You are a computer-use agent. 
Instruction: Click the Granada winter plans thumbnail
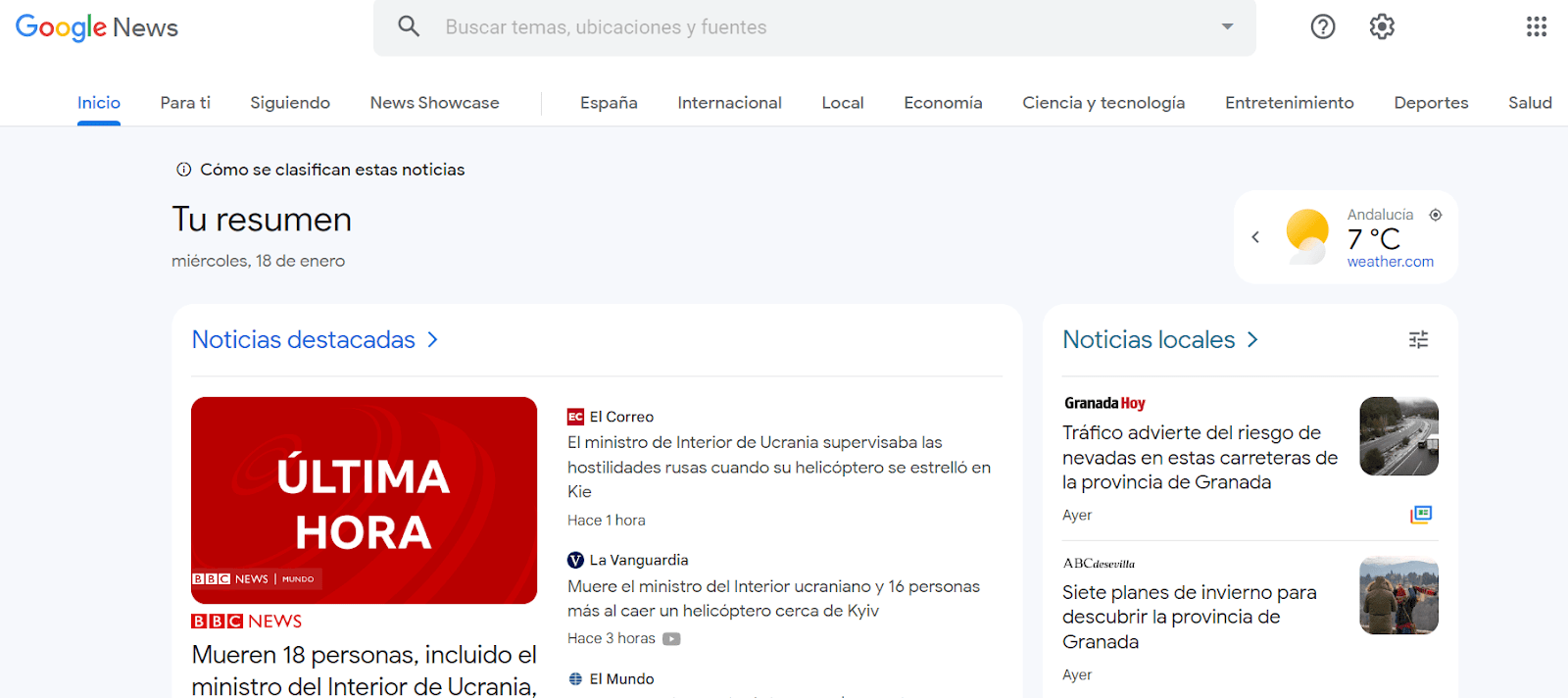pyautogui.click(x=1398, y=596)
